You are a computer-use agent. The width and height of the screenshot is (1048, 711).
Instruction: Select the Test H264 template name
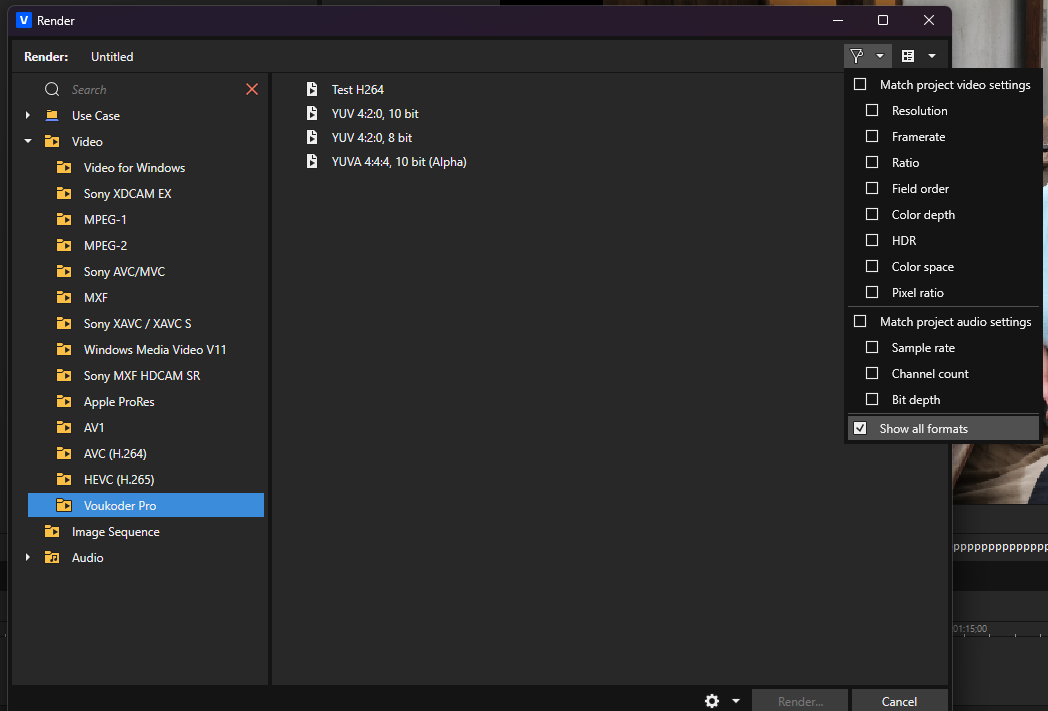pyautogui.click(x=358, y=90)
